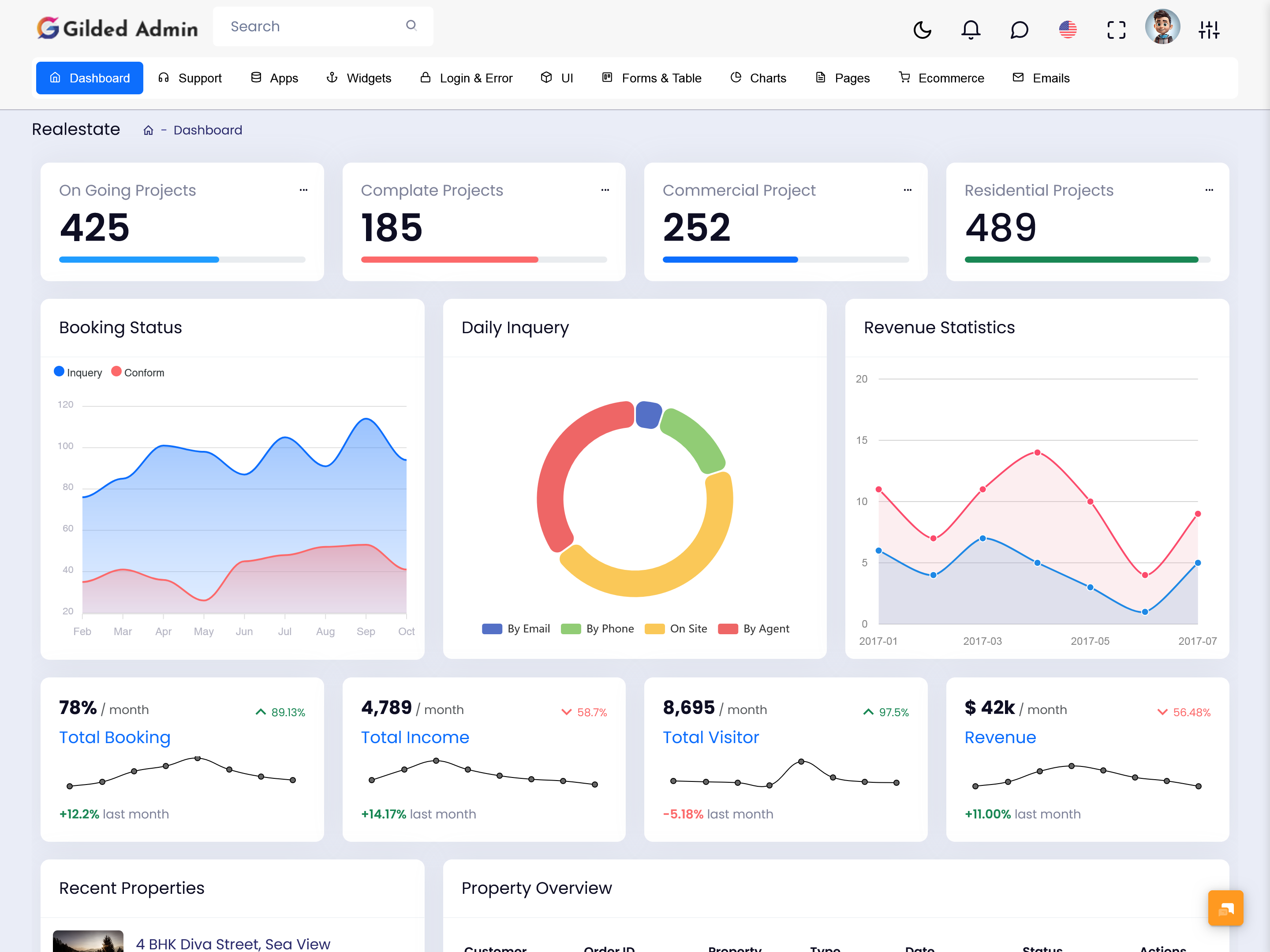1270x952 pixels.
Task: Click the search magnifier icon
Action: (411, 25)
